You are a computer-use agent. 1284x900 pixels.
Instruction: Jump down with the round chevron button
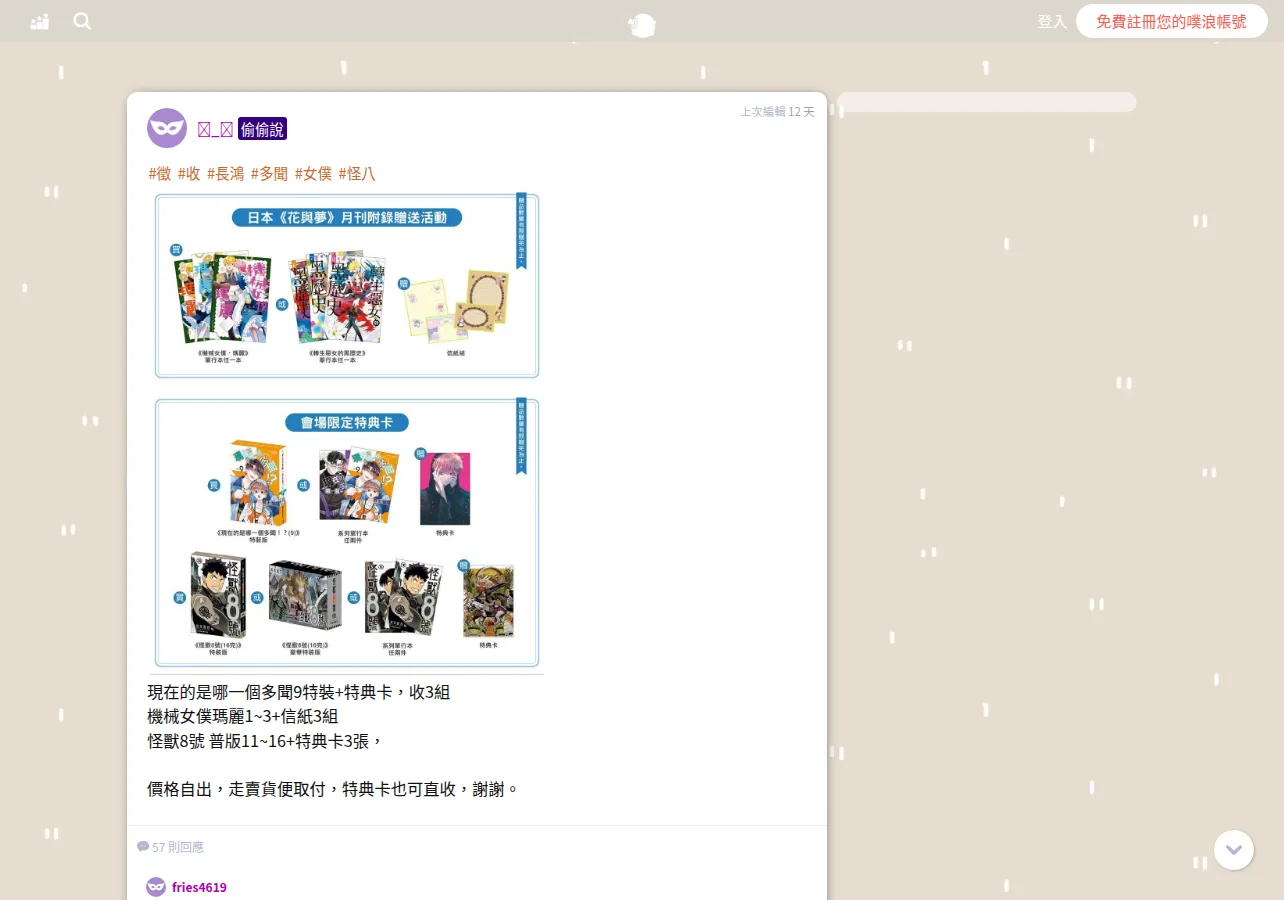1234,850
